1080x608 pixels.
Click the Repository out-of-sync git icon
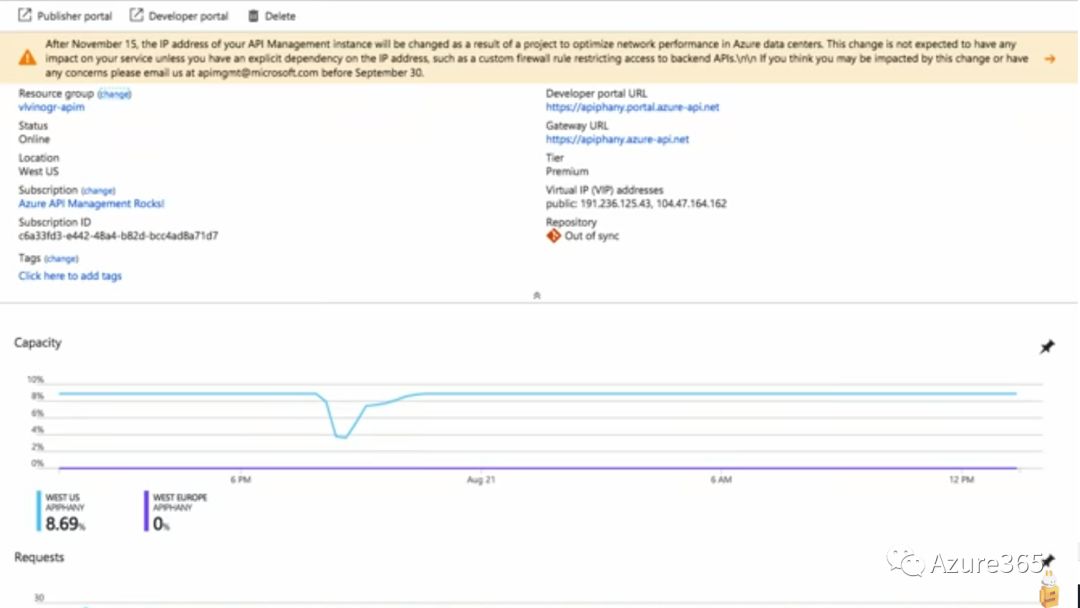coord(553,236)
